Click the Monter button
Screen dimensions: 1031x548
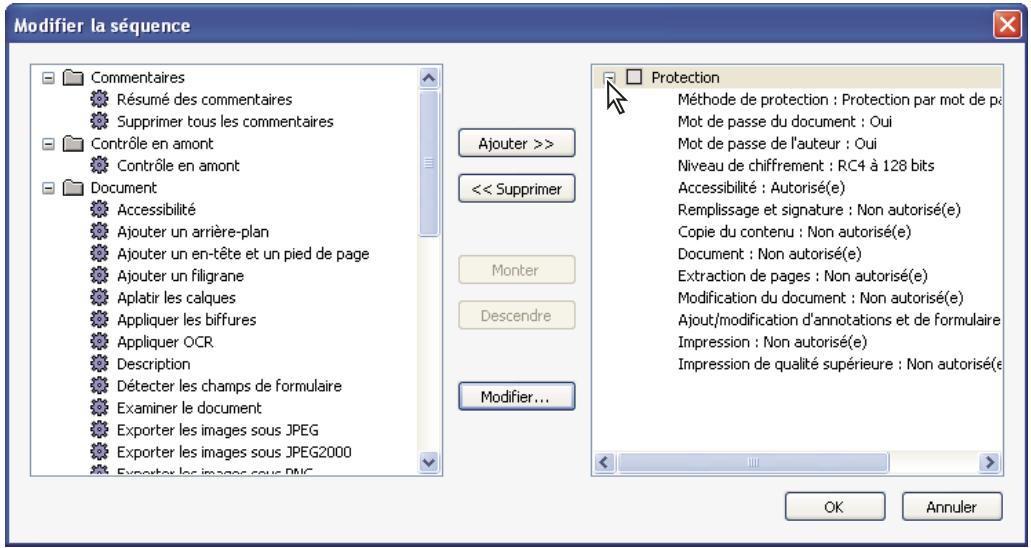click(x=517, y=270)
